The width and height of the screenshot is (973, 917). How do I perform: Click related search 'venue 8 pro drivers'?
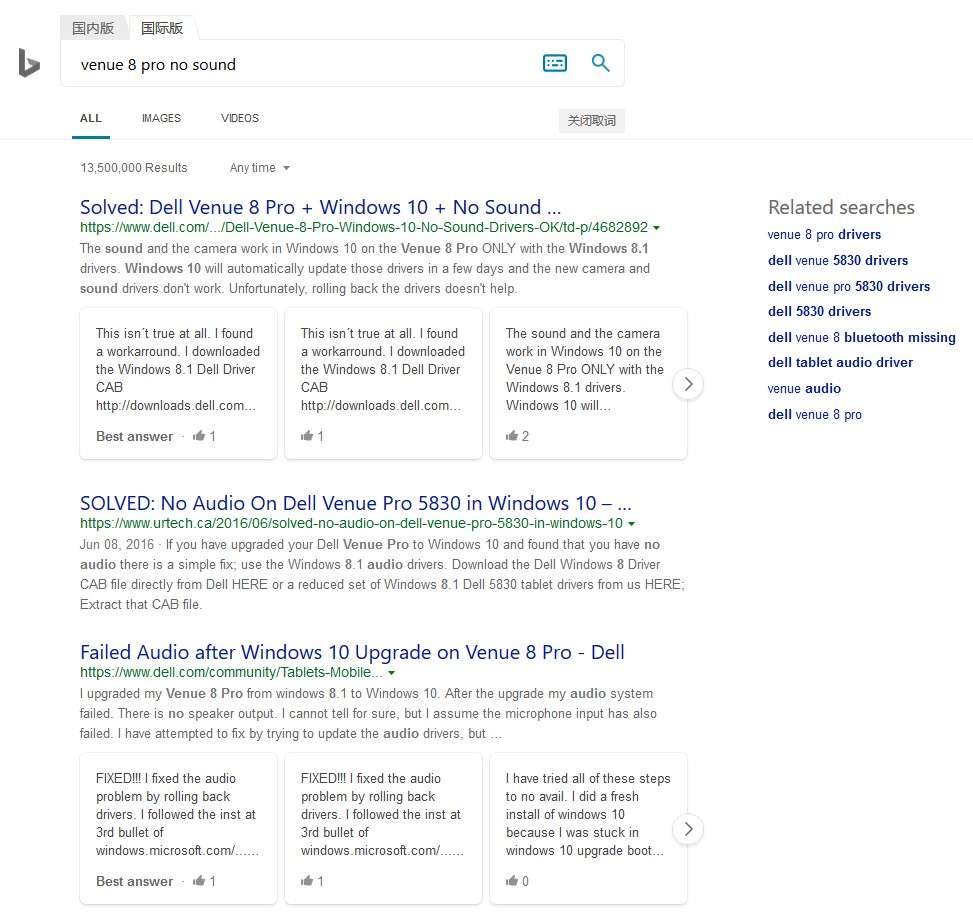click(824, 235)
